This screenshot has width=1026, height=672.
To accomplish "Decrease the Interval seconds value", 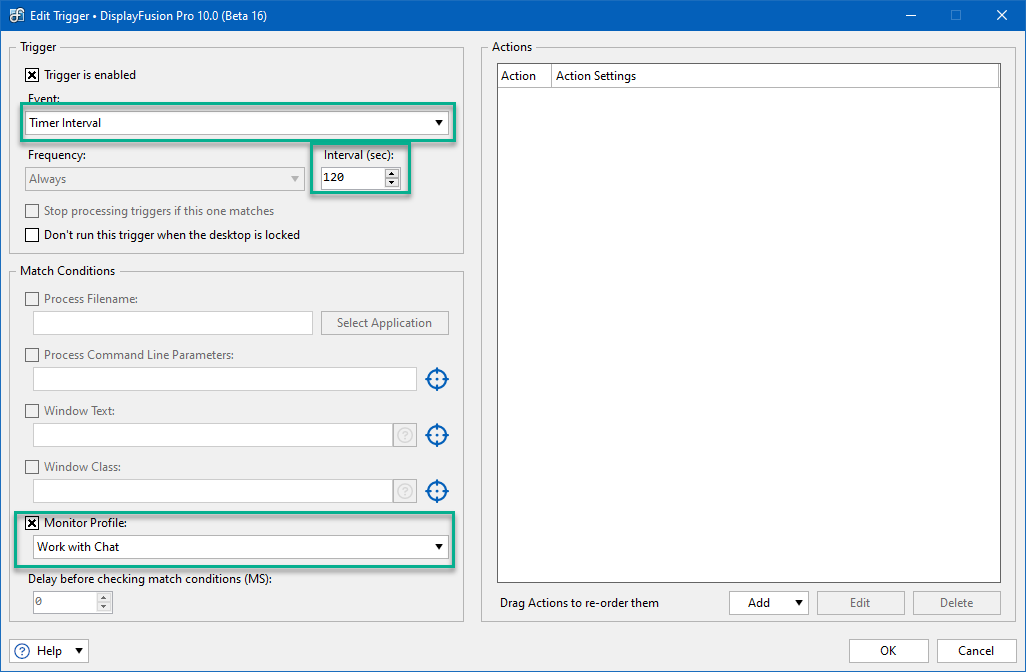I will pyautogui.click(x=392, y=183).
